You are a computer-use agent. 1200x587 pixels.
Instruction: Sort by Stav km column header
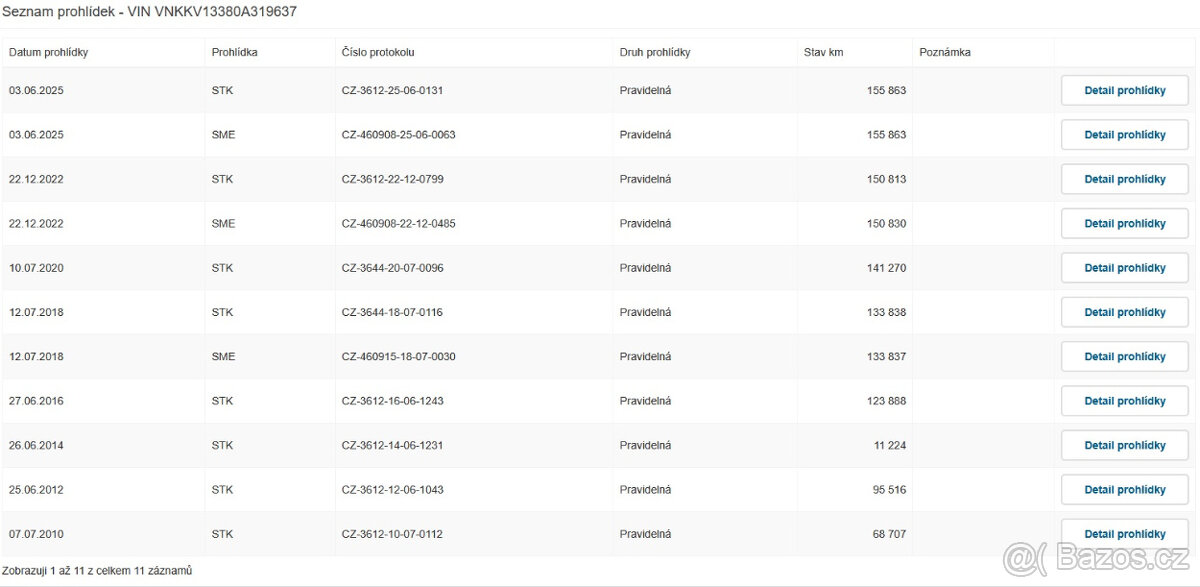(x=823, y=52)
